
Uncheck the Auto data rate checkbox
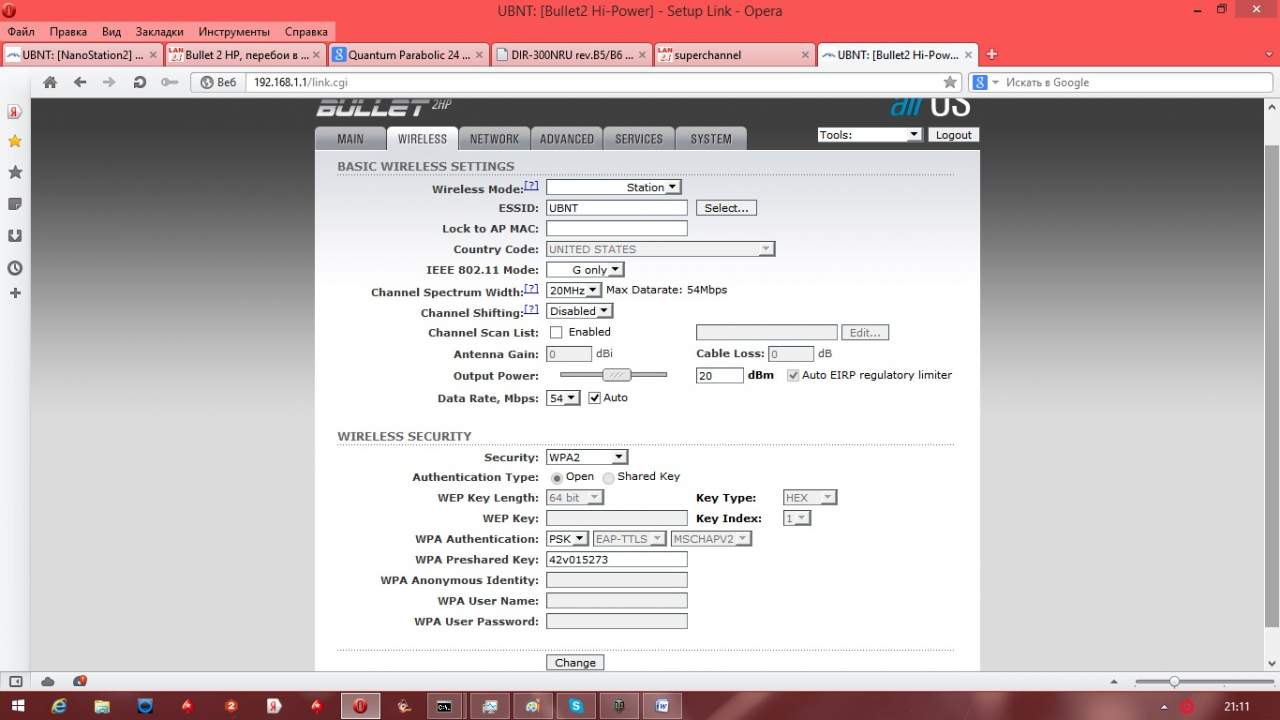[594, 398]
